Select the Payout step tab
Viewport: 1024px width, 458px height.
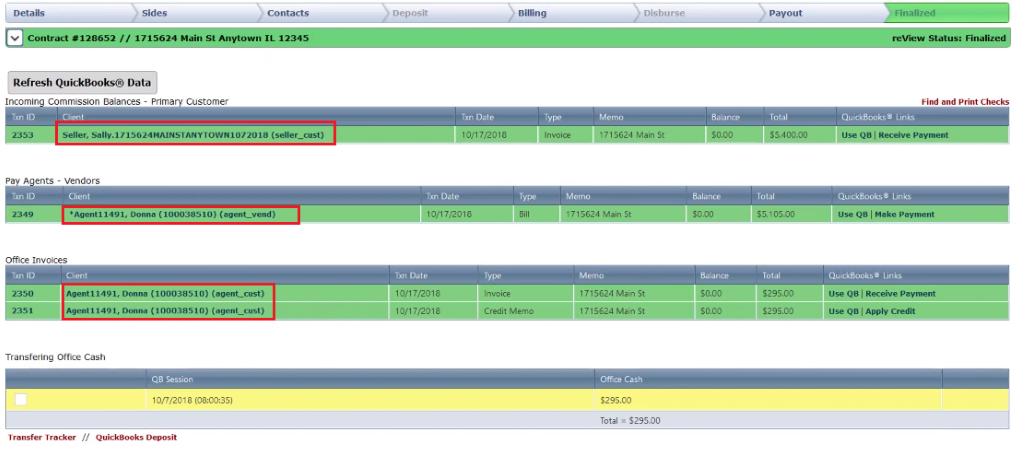(x=785, y=13)
